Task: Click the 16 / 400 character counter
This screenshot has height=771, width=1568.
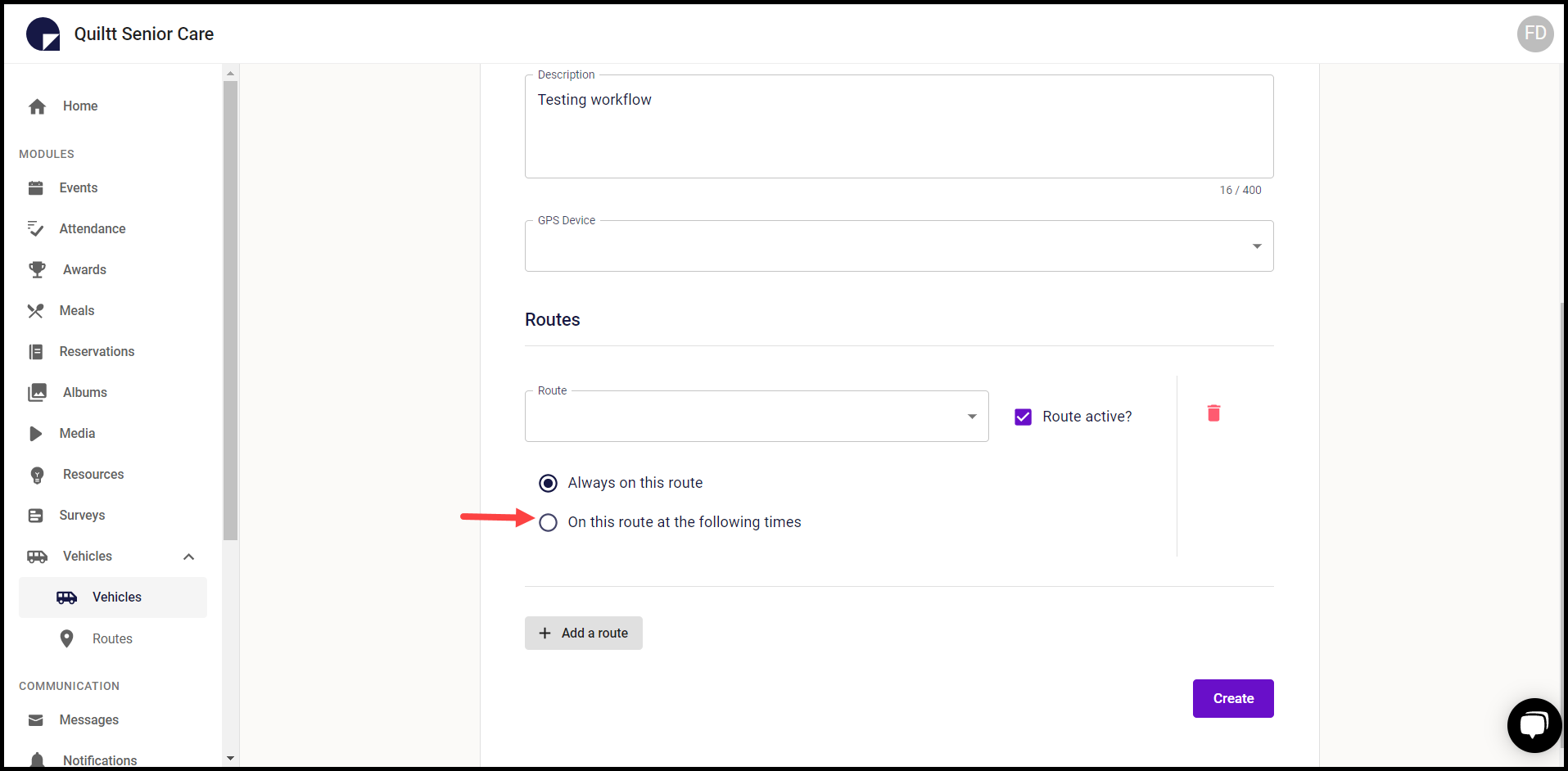Action: (x=1240, y=190)
